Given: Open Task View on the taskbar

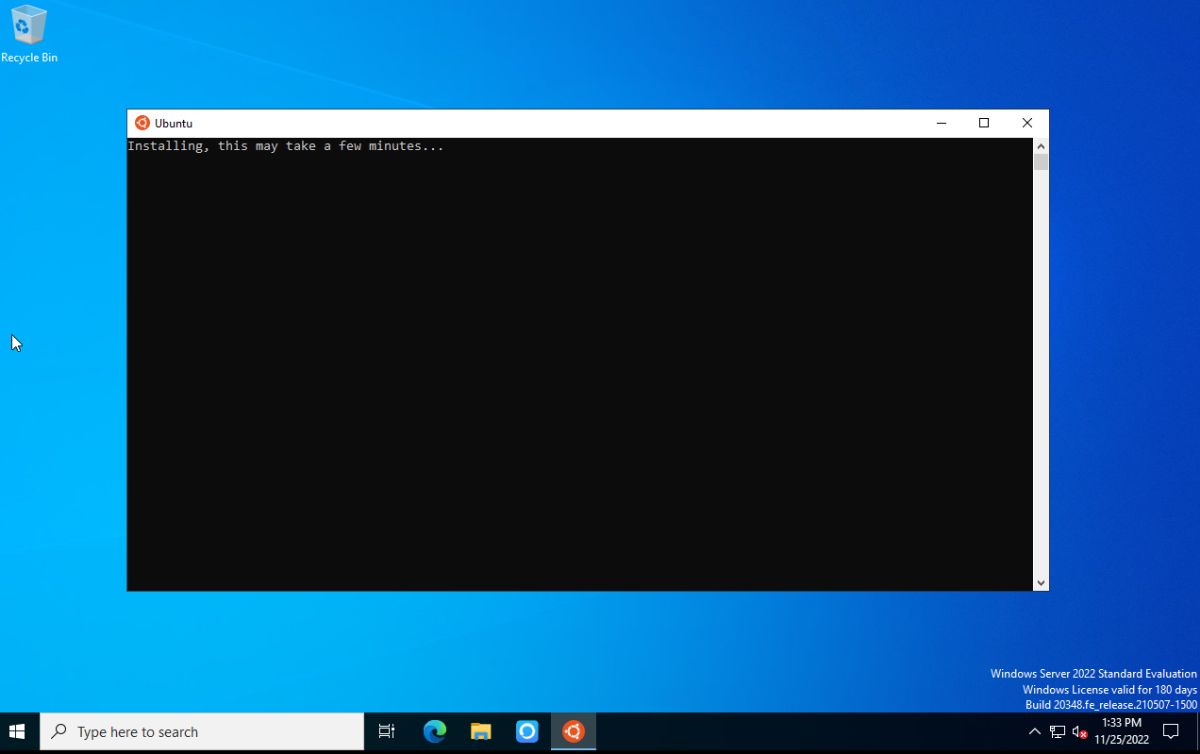Looking at the screenshot, I should pyautogui.click(x=387, y=731).
